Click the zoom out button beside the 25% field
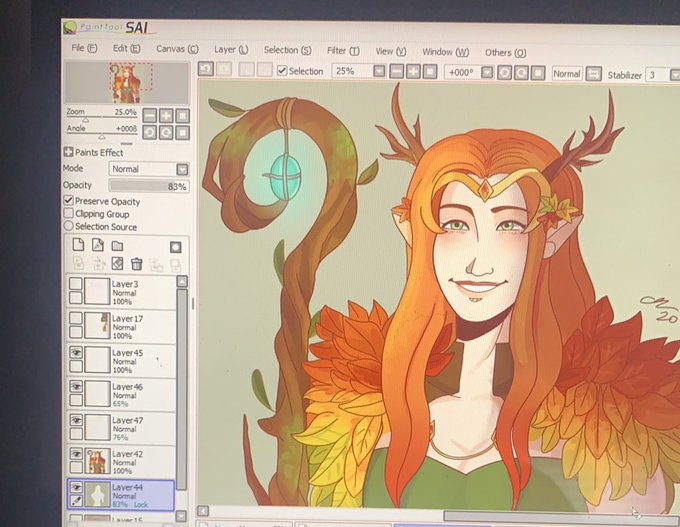 tap(396, 71)
